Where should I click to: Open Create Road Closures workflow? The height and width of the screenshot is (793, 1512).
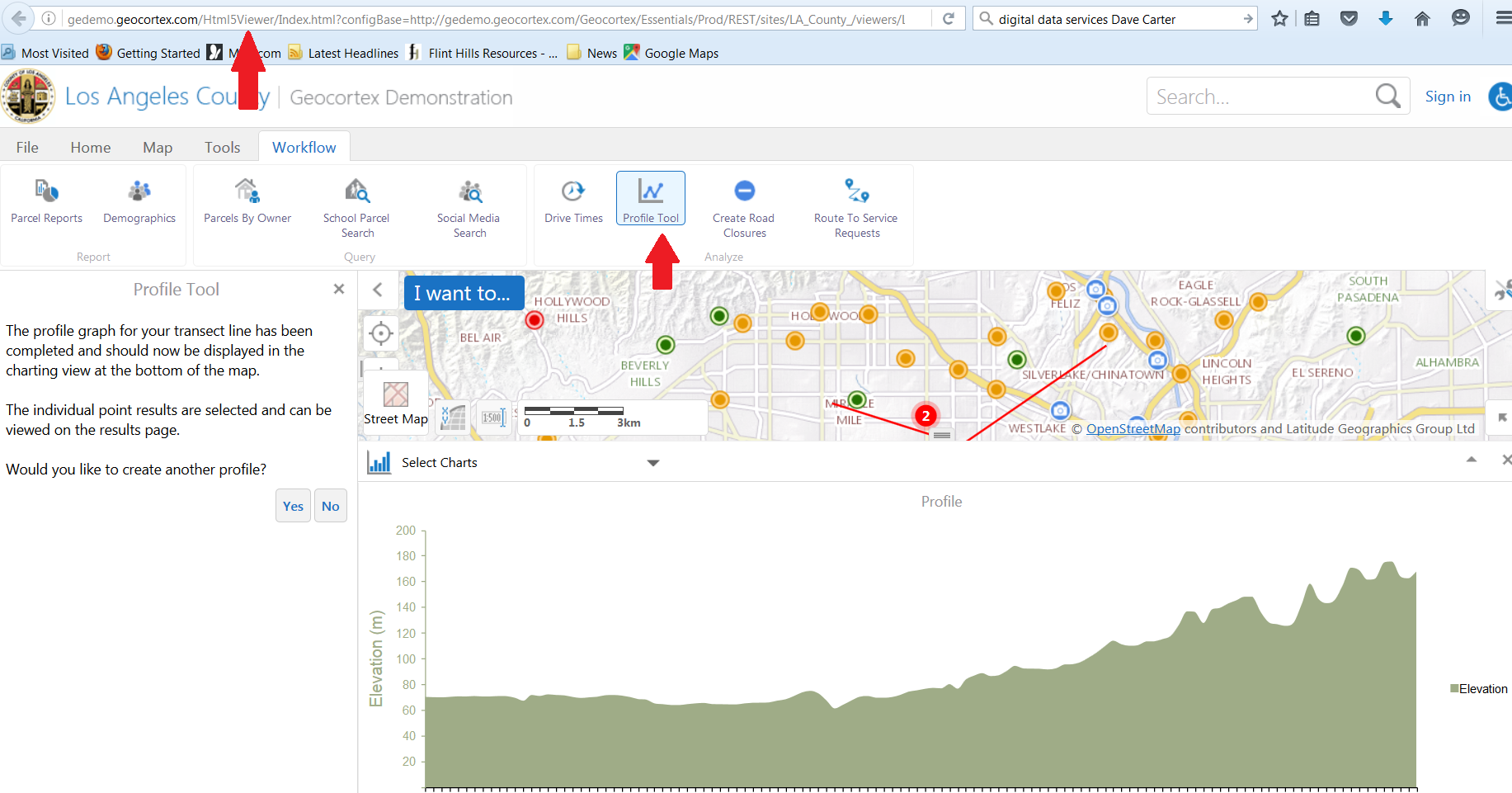pyautogui.click(x=744, y=208)
